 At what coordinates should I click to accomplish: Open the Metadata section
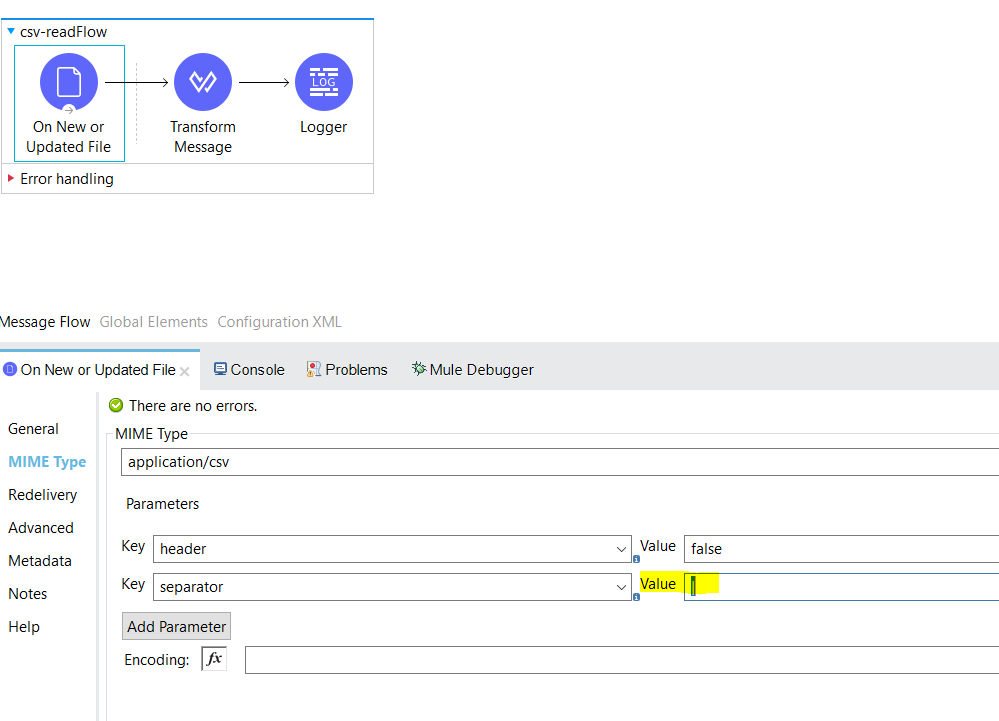pyautogui.click(x=40, y=561)
